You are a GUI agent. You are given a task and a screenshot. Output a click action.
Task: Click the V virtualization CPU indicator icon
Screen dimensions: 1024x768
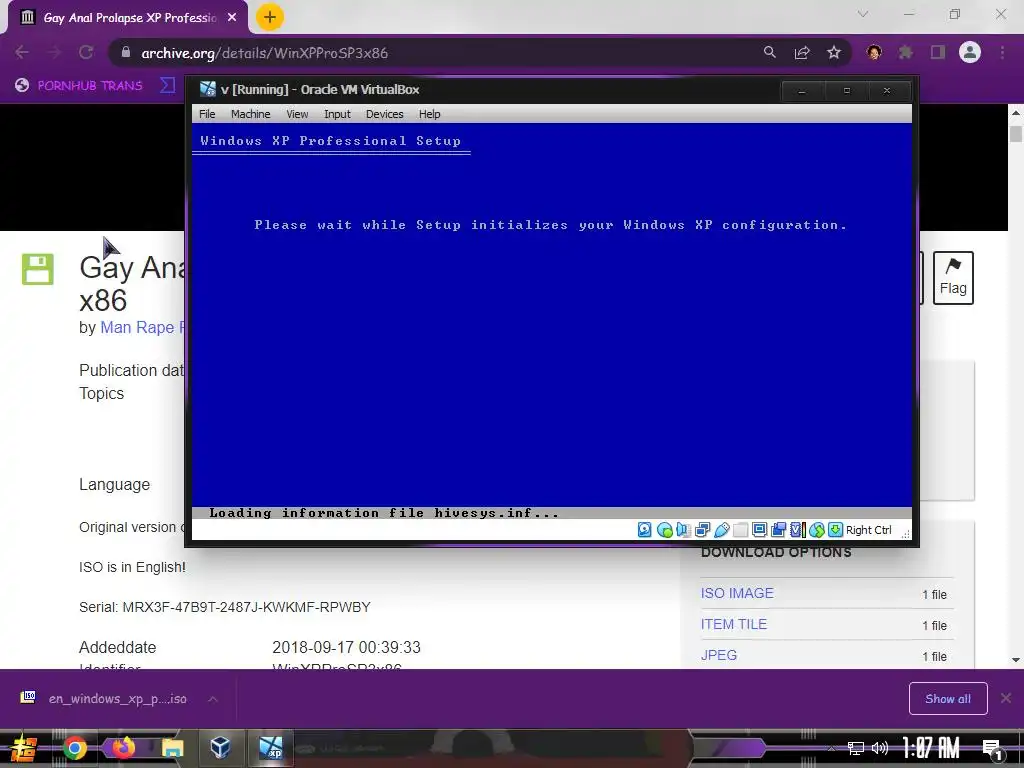click(x=797, y=530)
